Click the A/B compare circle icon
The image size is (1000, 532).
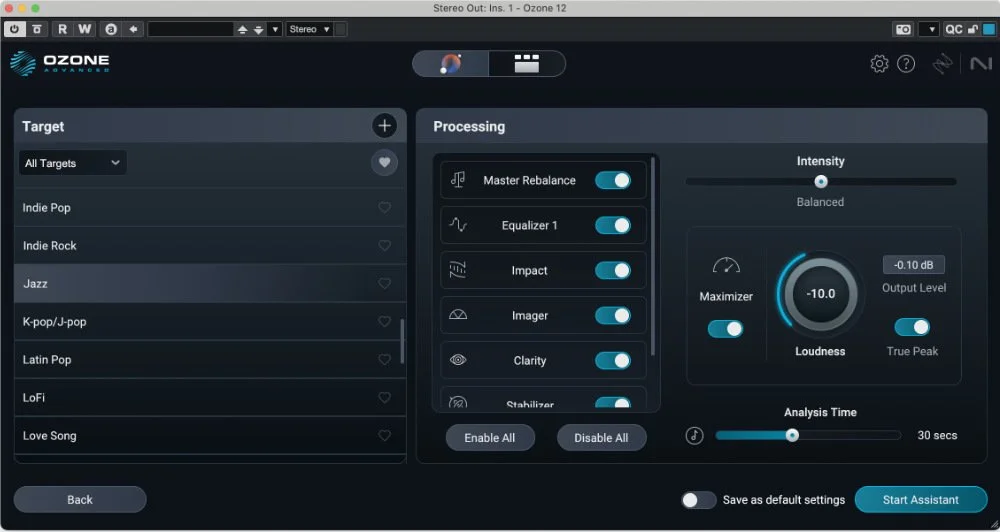(111, 29)
